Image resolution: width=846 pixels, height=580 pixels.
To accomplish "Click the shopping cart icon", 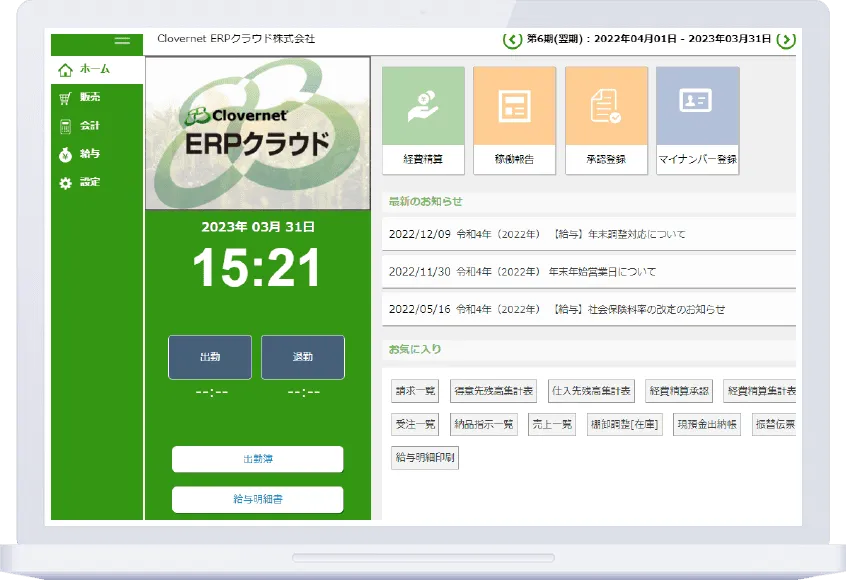I will (x=65, y=98).
